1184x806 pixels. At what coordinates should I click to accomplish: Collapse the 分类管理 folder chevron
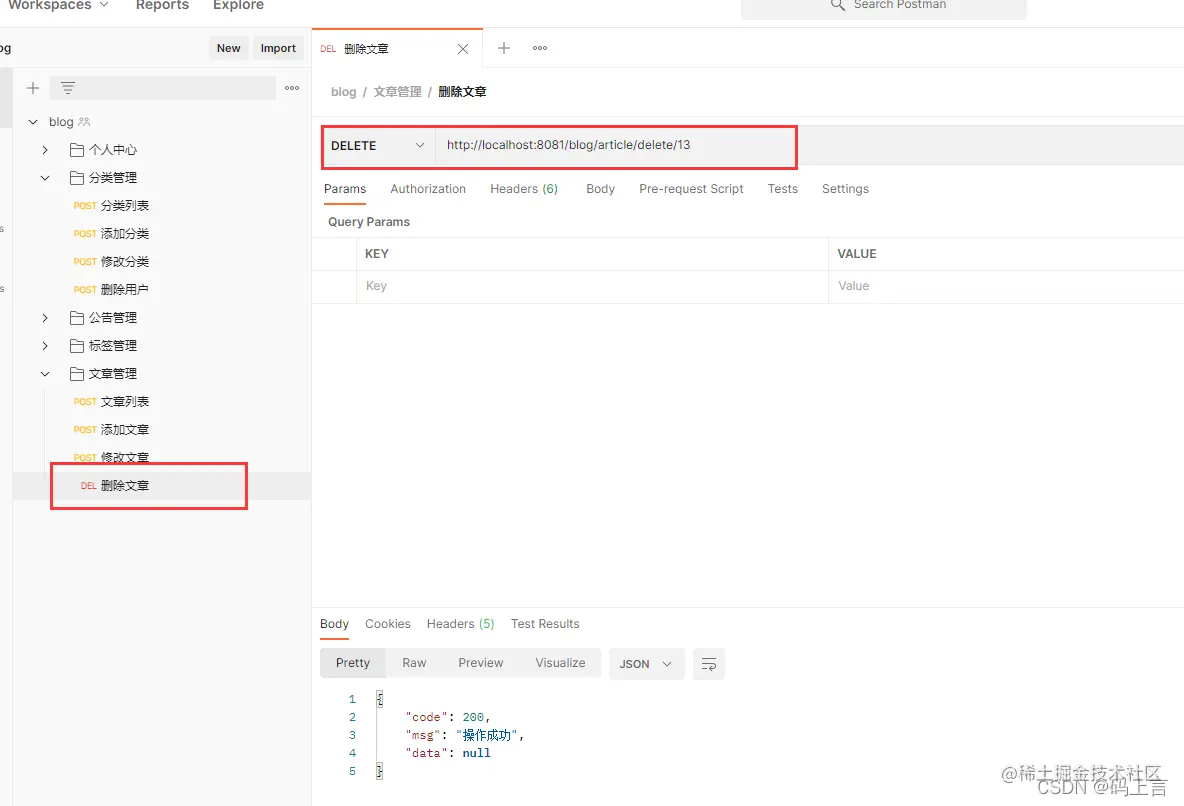coord(45,178)
